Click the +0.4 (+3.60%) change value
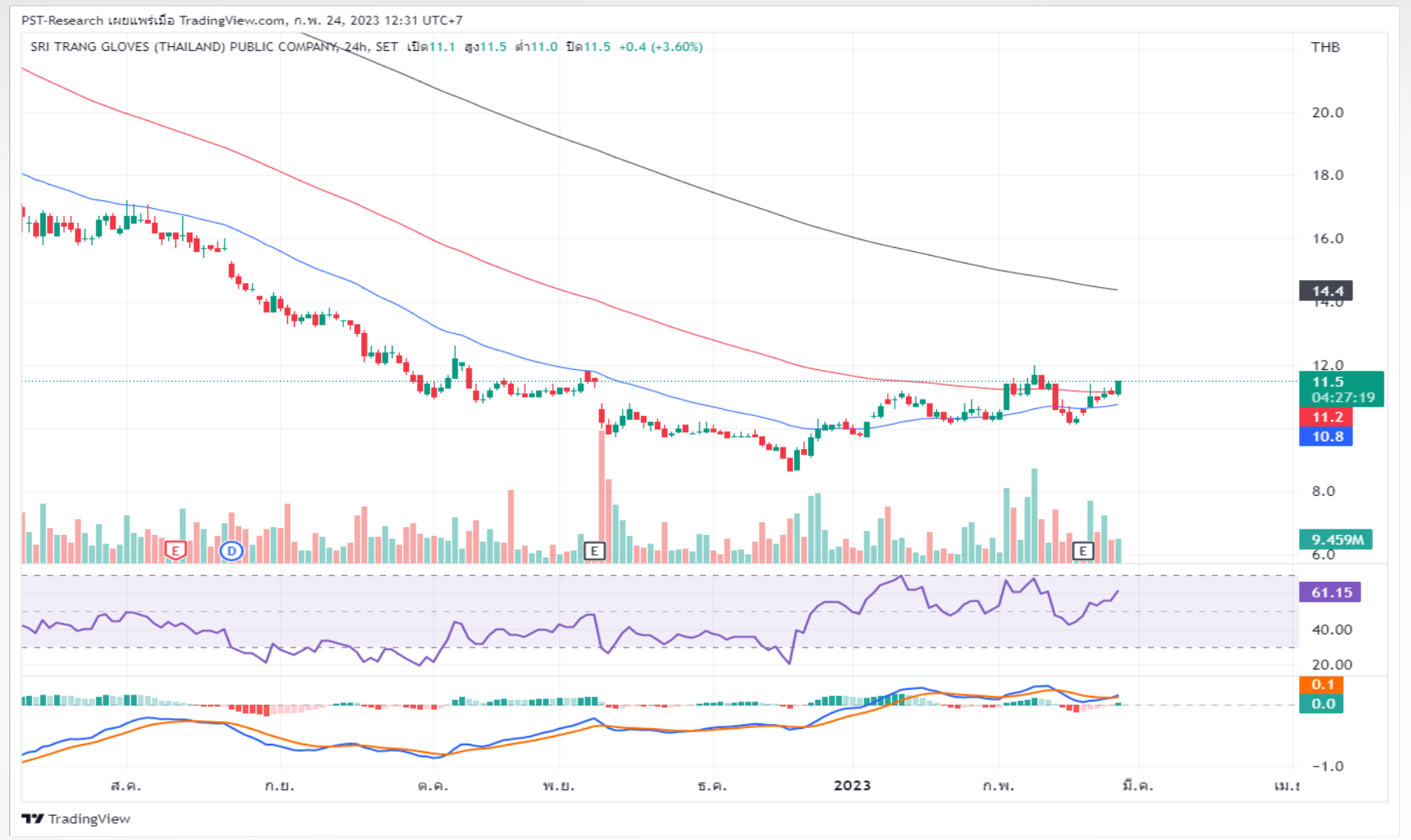Image resolution: width=1411 pixels, height=840 pixels. 661,47
